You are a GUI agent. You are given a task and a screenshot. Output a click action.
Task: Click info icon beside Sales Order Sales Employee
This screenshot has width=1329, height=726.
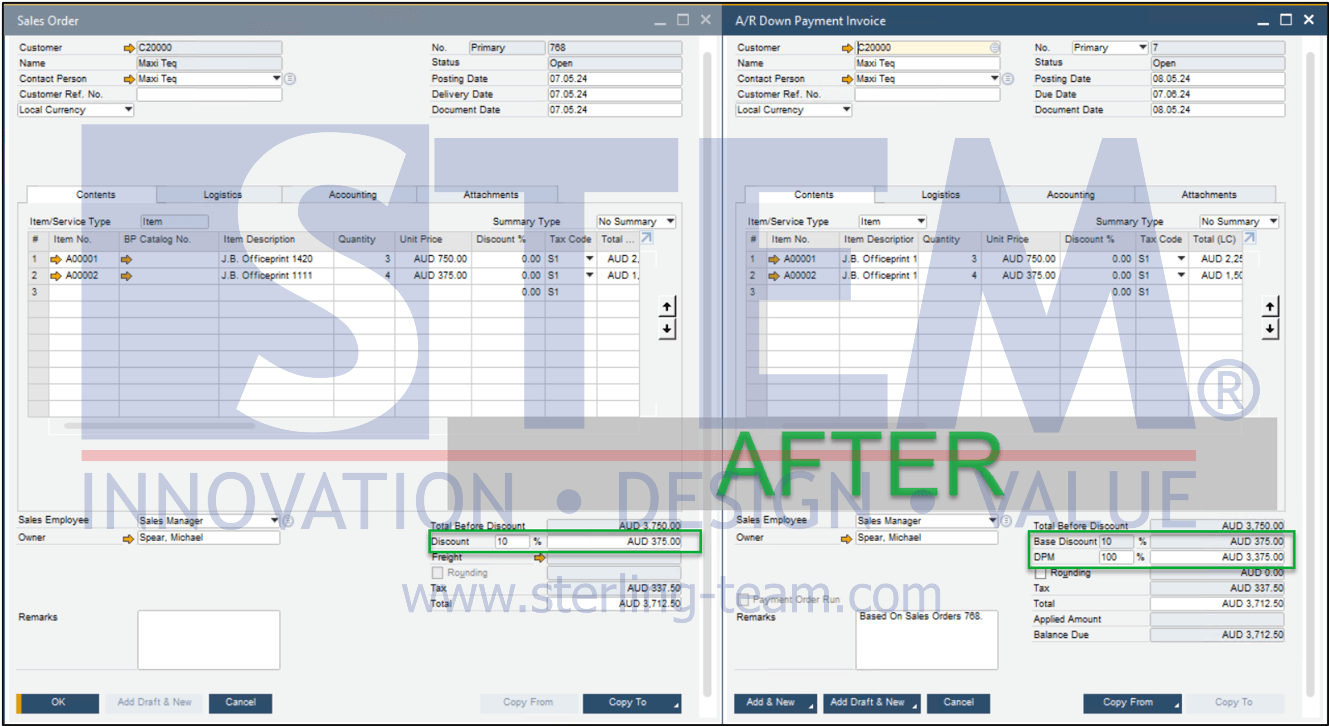pos(289,521)
